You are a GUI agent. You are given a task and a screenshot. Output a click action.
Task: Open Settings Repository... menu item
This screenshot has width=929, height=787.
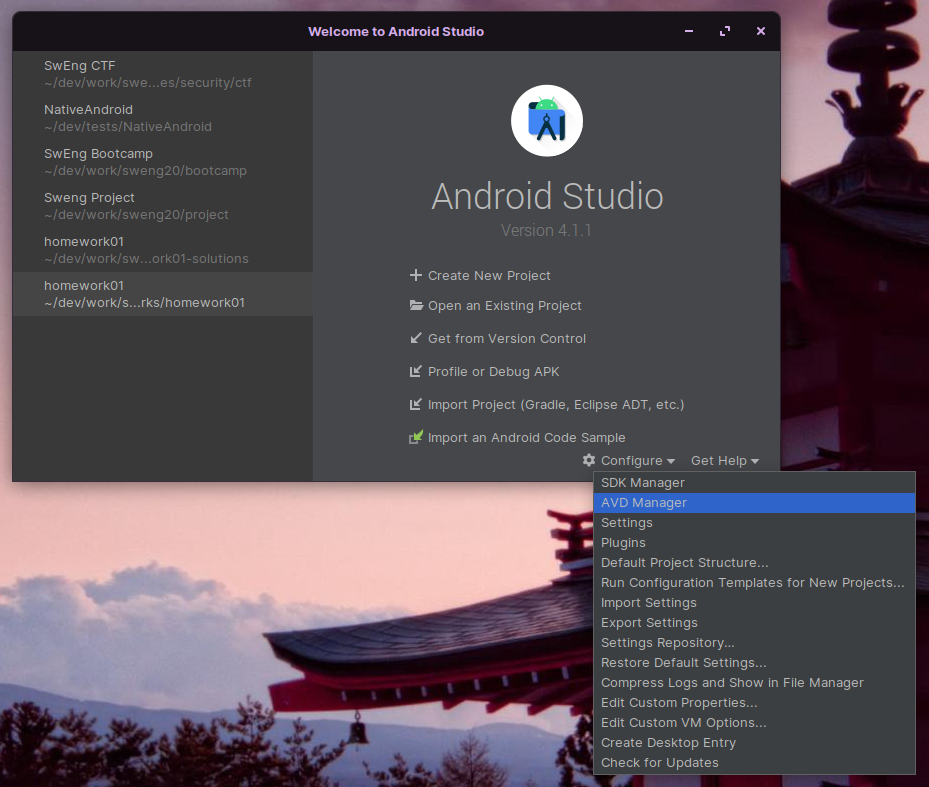754,642
